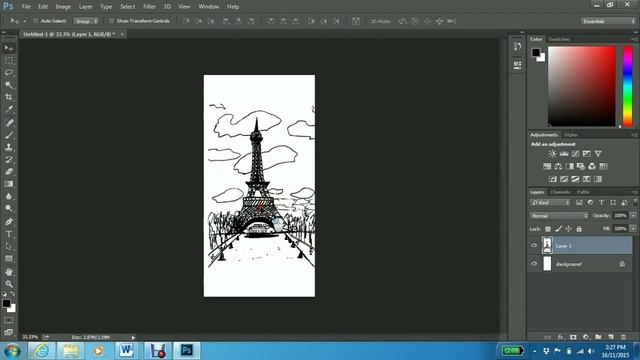
Task: Add a Vibrance adjustment
Action: tap(598, 154)
